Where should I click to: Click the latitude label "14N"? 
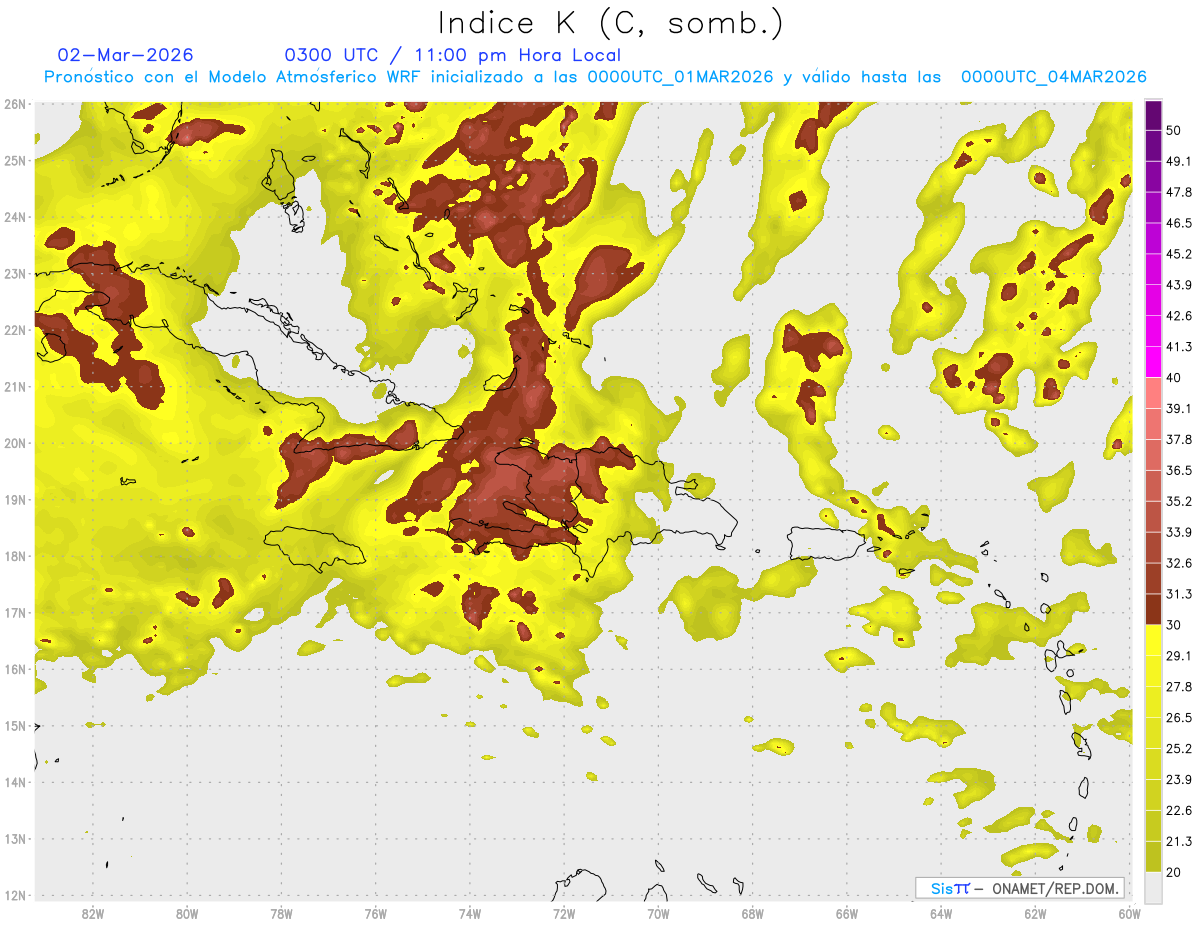coord(15,782)
